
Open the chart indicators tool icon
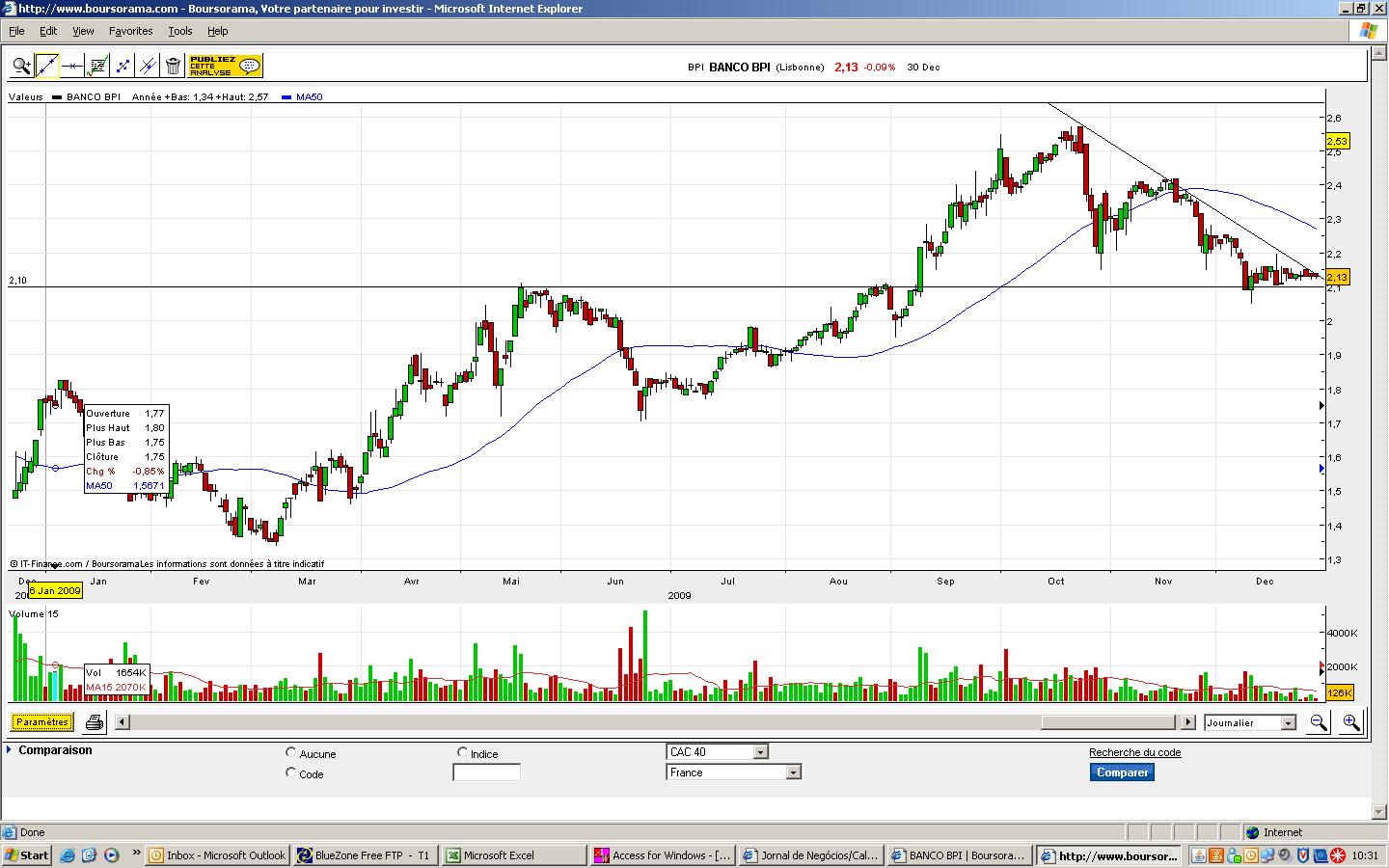(x=96, y=67)
